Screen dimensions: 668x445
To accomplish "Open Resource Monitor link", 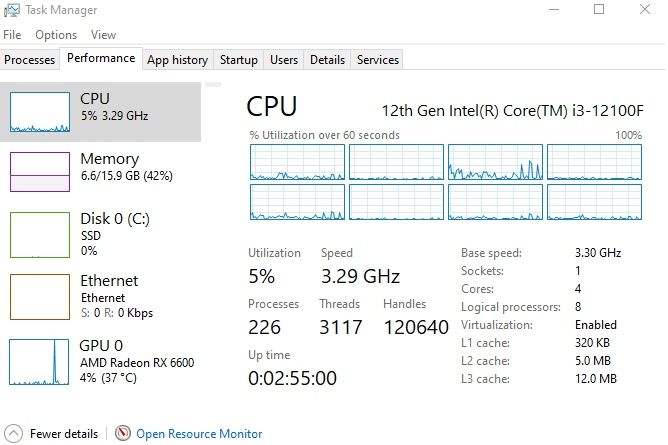I will point(199,434).
